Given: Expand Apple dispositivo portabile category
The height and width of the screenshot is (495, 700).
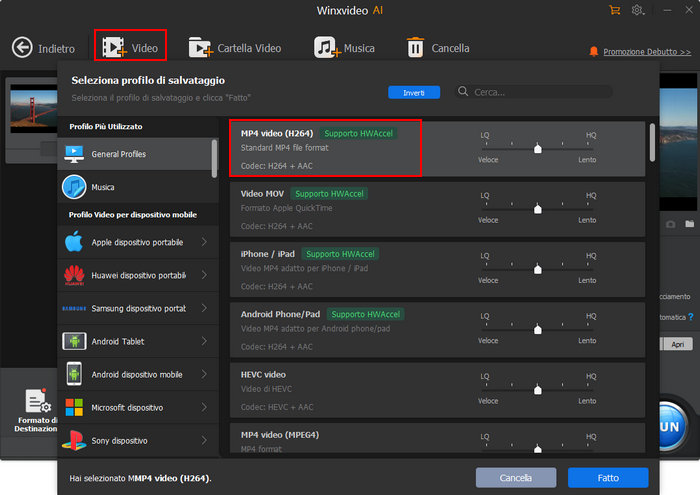Looking at the screenshot, I should click(135, 241).
